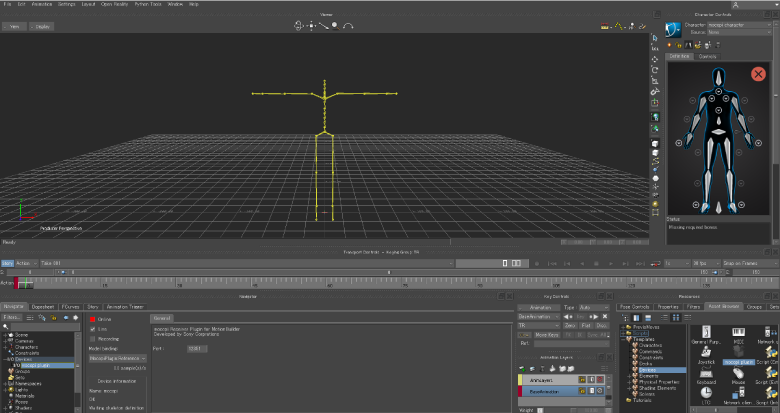Click the red BaseAnimation layer color swatch
This screenshot has height=413, width=780.
pyautogui.click(x=521, y=392)
